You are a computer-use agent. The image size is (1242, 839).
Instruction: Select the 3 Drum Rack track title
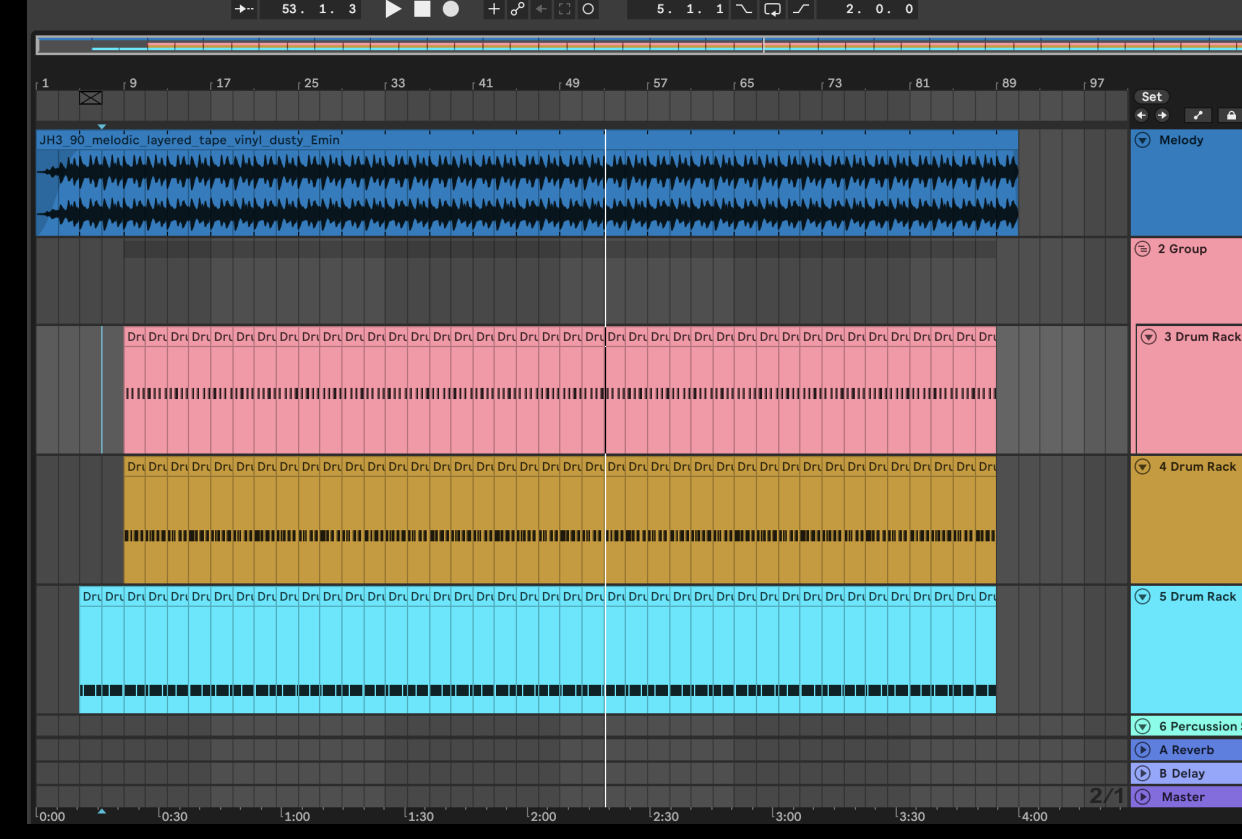pos(1202,337)
